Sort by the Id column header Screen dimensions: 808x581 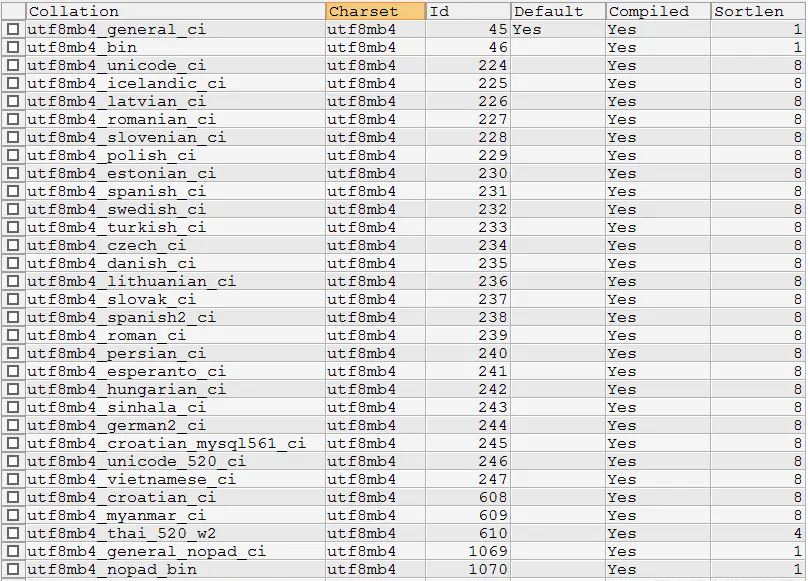468,11
